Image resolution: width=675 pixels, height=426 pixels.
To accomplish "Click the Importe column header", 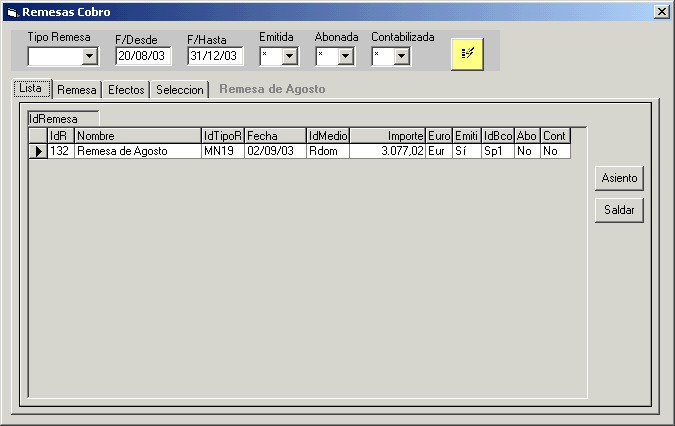I will click(x=387, y=135).
